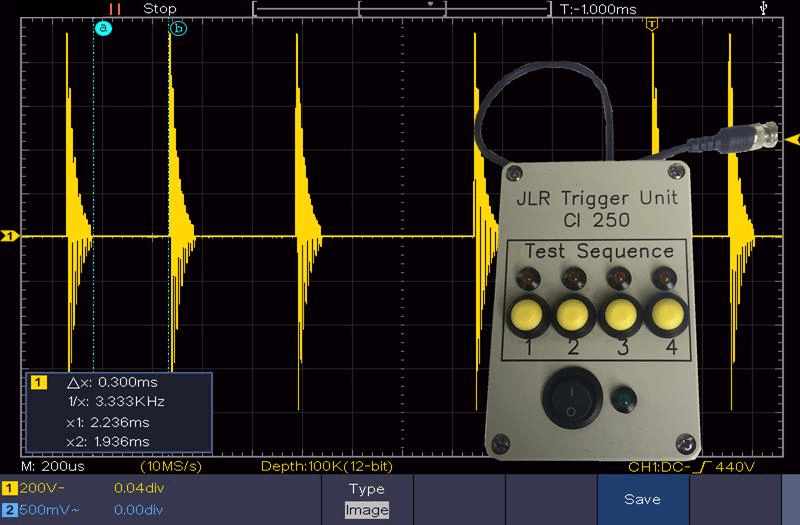This screenshot has height=525, width=800.
Task: Click the Δx: 0.300ms reading
Action: point(112,382)
